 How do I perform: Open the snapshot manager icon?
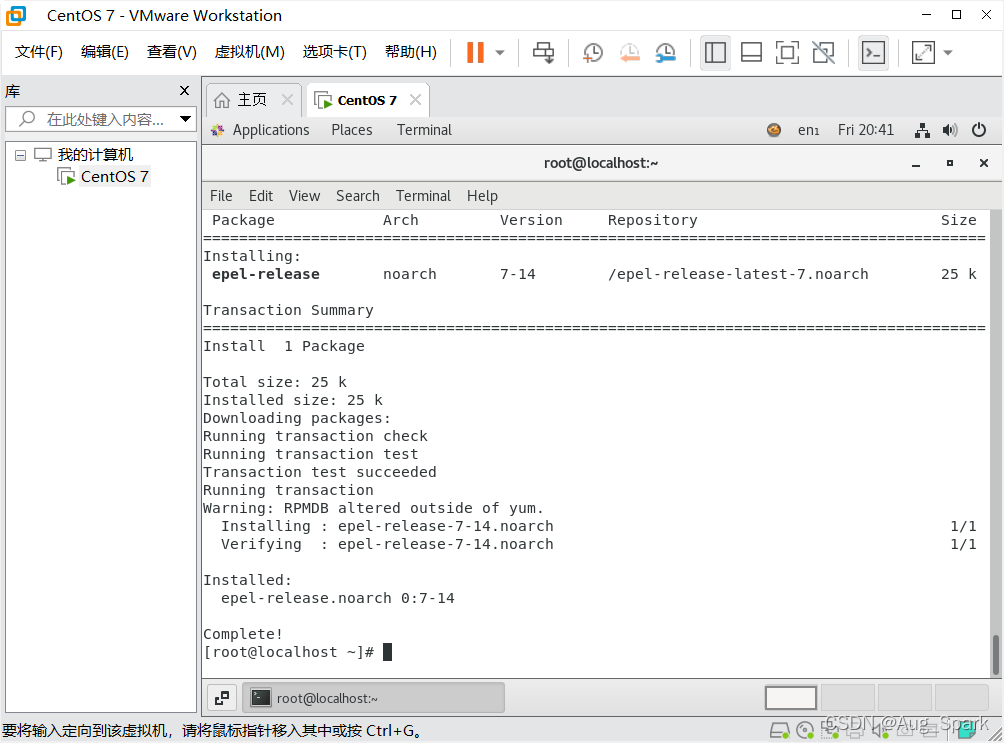[666, 53]
